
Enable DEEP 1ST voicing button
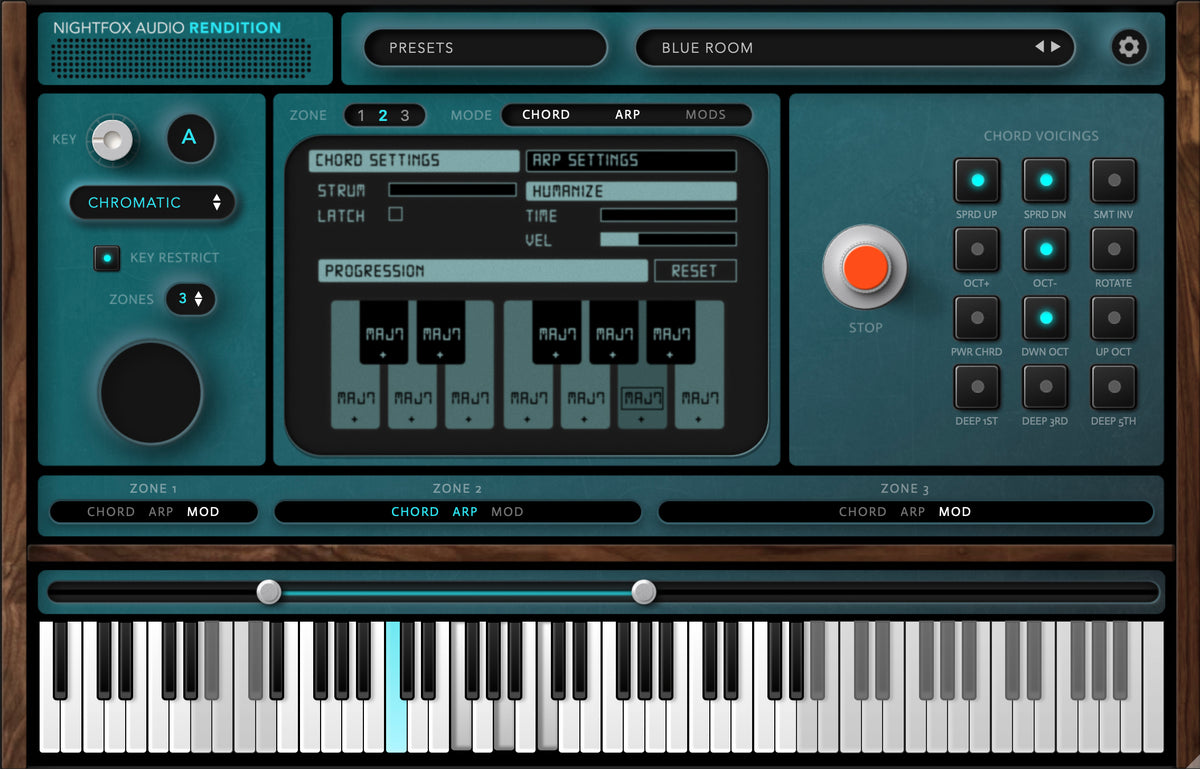click(x=977, y=387)
